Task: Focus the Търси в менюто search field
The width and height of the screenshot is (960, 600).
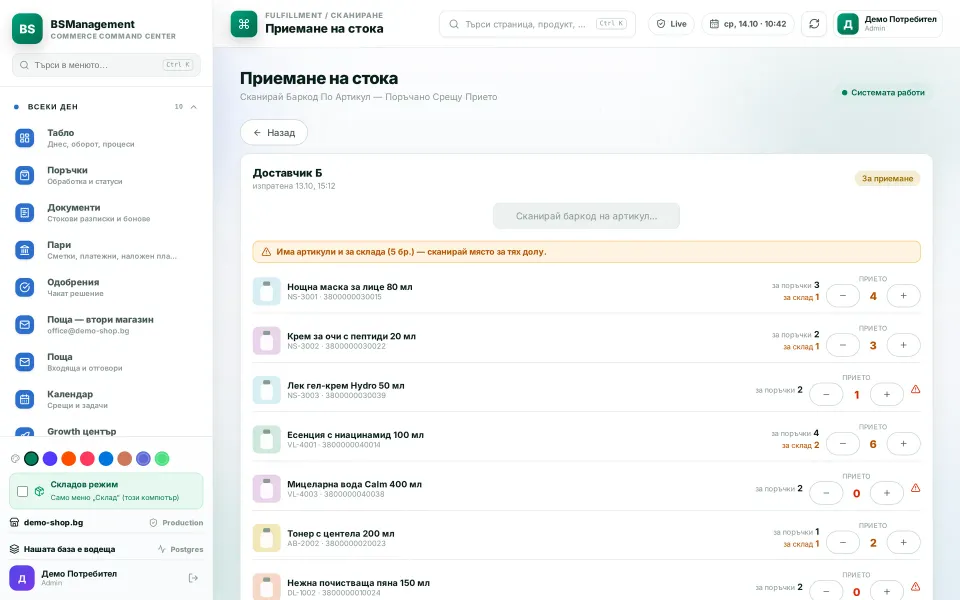Action: (x=107, y=65)
